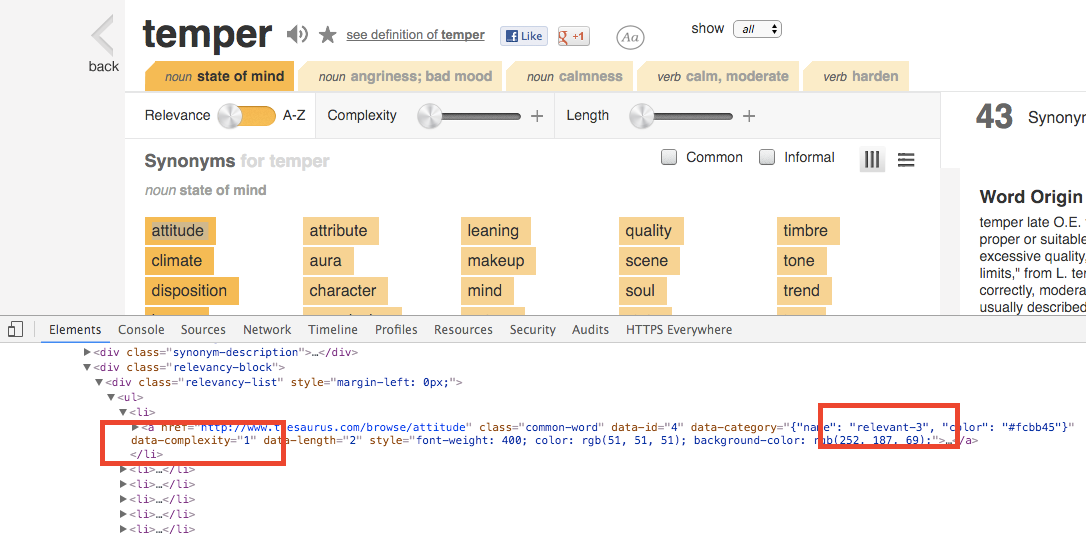The image size is (1086, 537).
Task: Open the DevTools Resources tab
Action: tap(463, 330)
